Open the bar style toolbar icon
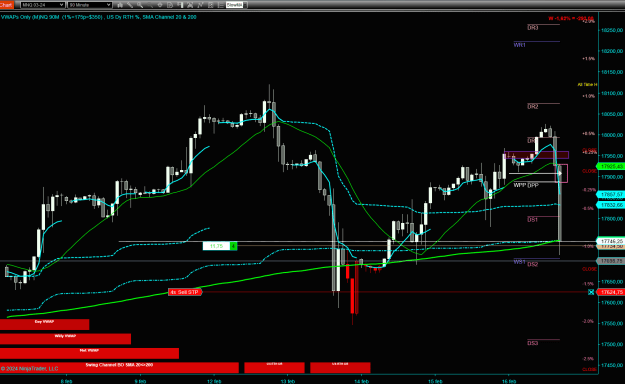This screenshot has width=625, height=384. (120, 5)
